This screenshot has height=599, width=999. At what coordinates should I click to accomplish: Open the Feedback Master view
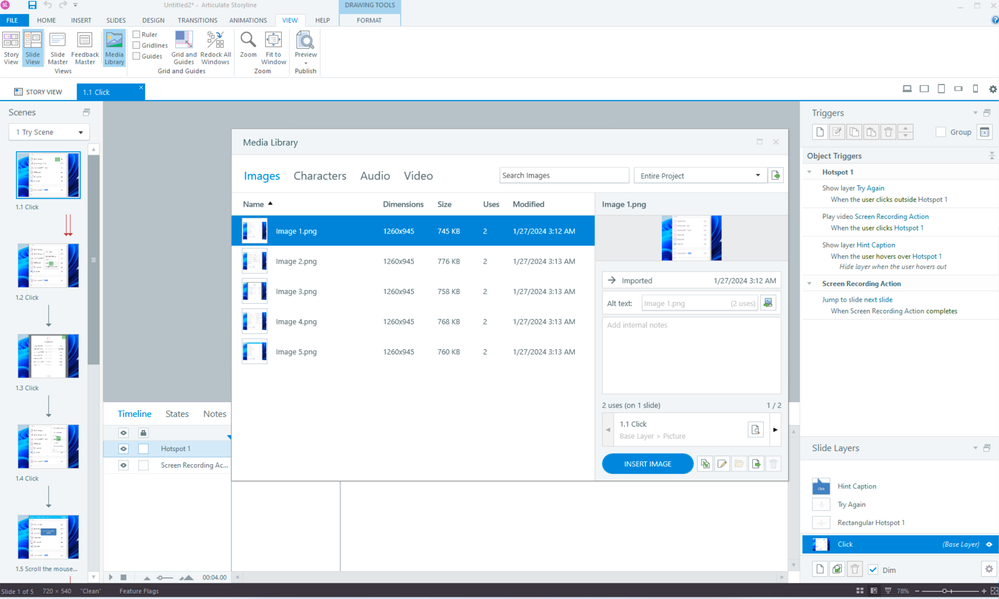click(x=85, y=47)
